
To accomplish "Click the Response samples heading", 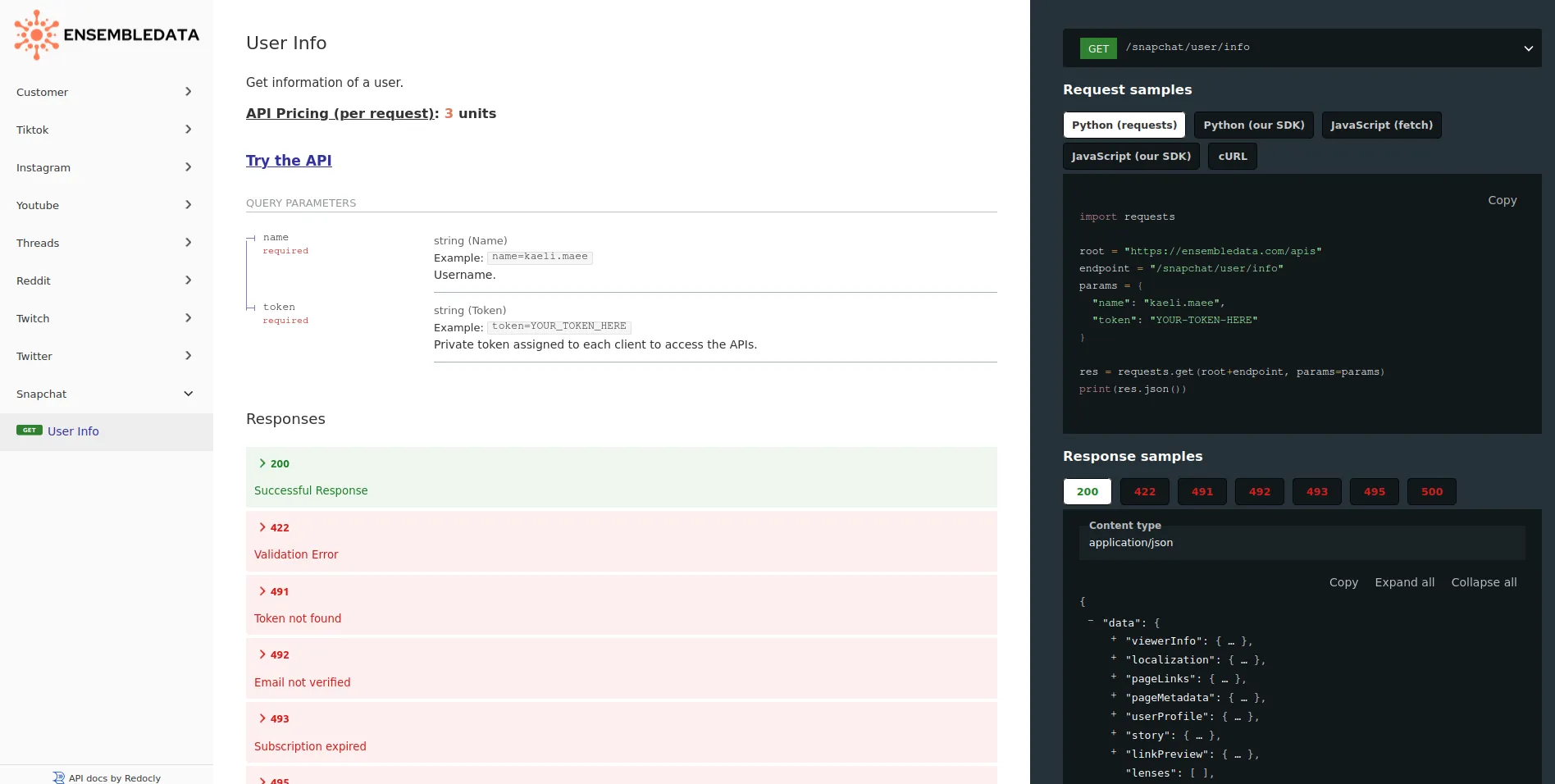I will 1133,456.
